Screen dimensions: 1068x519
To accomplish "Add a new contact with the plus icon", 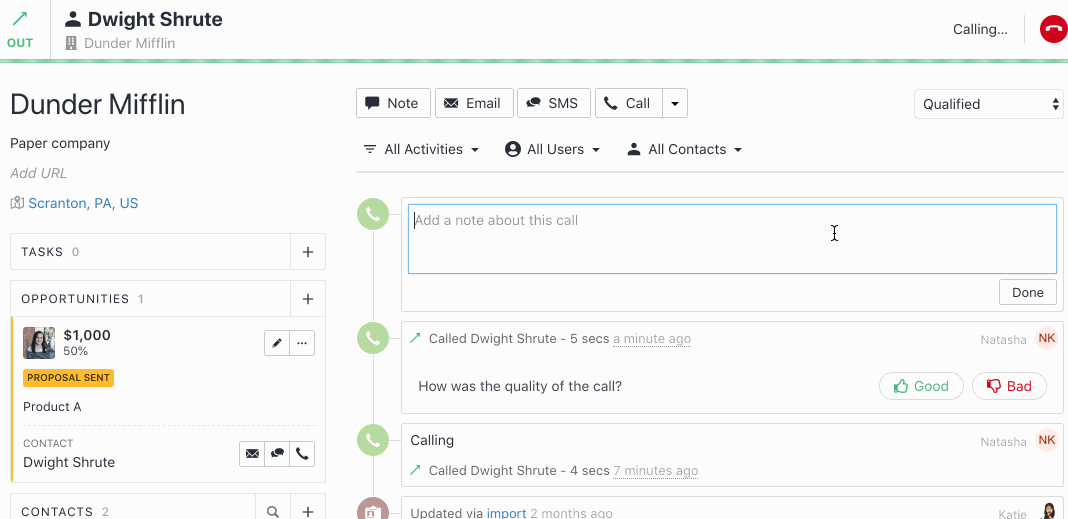I will click(x=308, y=512).
